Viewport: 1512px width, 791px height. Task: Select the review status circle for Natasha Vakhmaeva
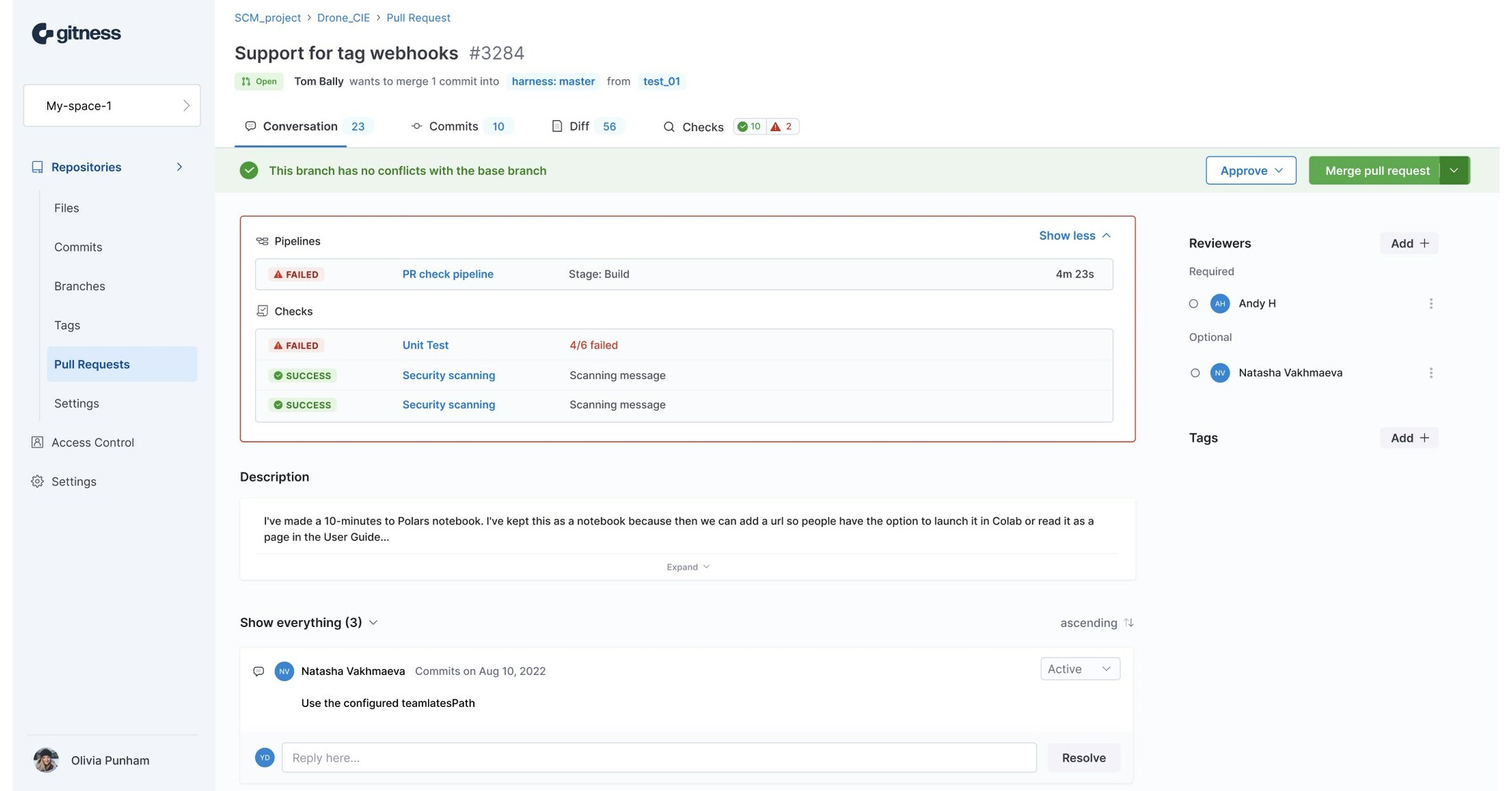click(x=1195, y=373)
